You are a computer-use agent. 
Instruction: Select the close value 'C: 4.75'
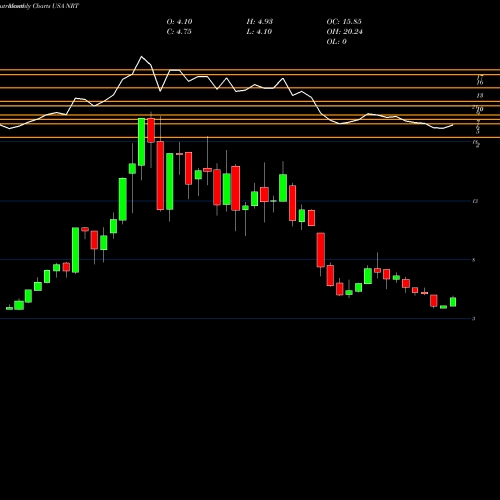pos(179,32)
